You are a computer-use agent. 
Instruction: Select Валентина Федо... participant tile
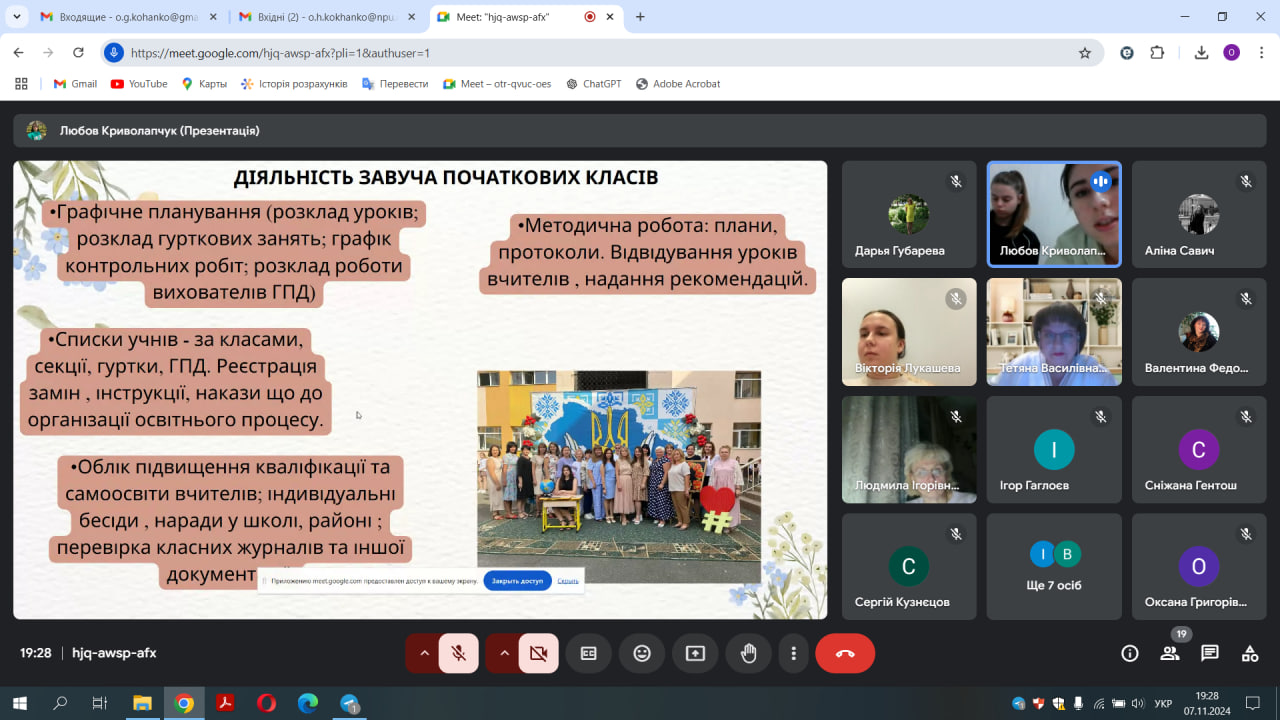pyautogui.click(x=1199, y=332)
